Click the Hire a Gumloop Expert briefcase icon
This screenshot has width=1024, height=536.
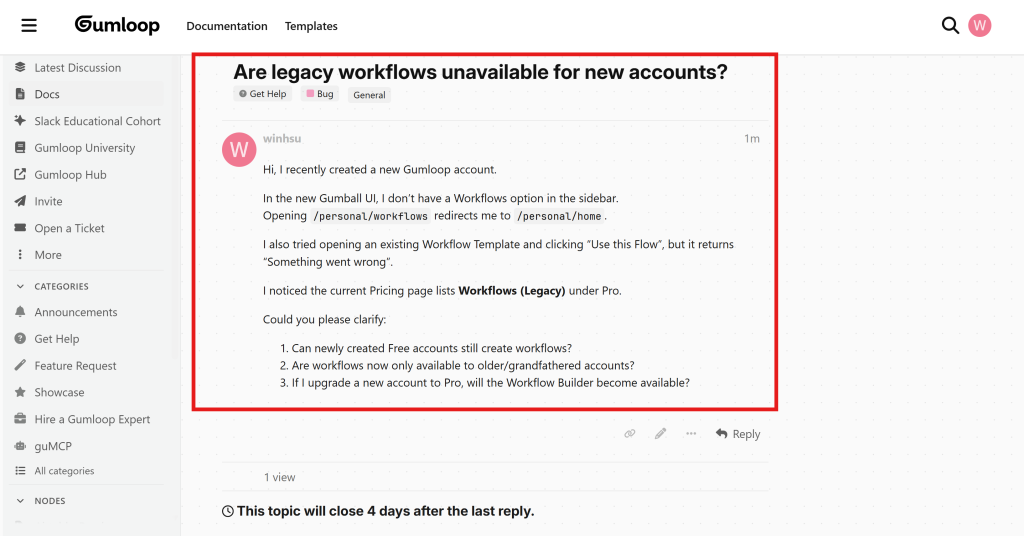pos(20,419)
